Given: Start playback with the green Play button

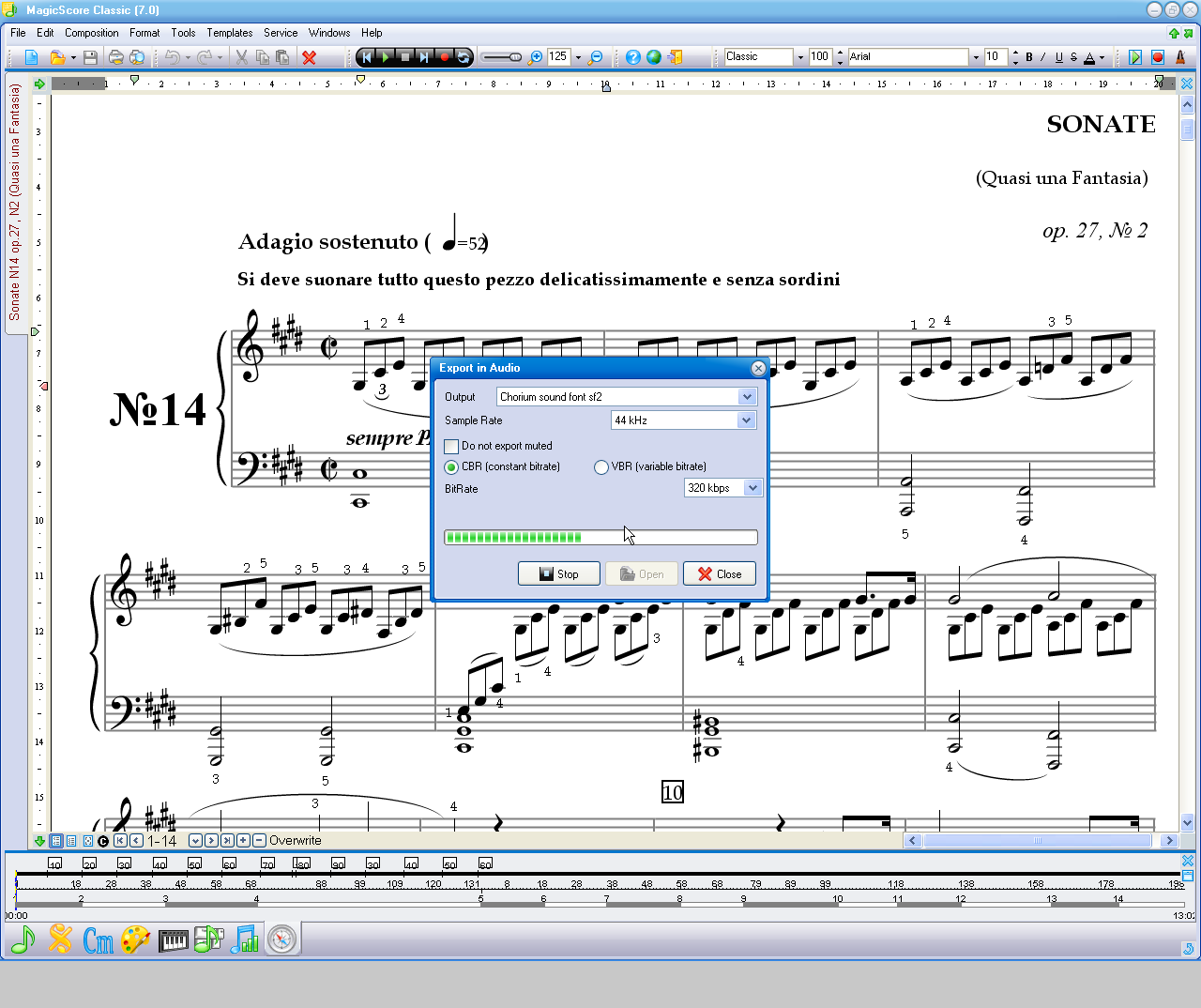Looking at the screenshot, I should coord(386,57).
